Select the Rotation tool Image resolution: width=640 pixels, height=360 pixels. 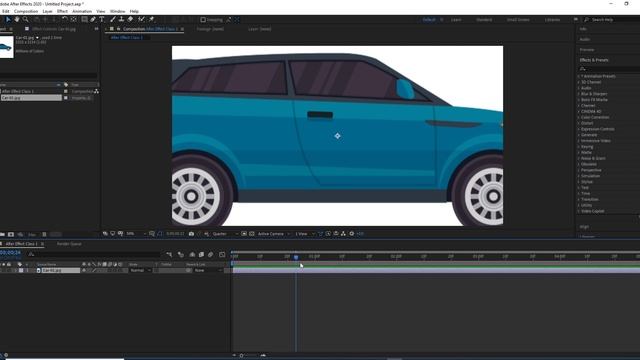(x=65, y=20)
